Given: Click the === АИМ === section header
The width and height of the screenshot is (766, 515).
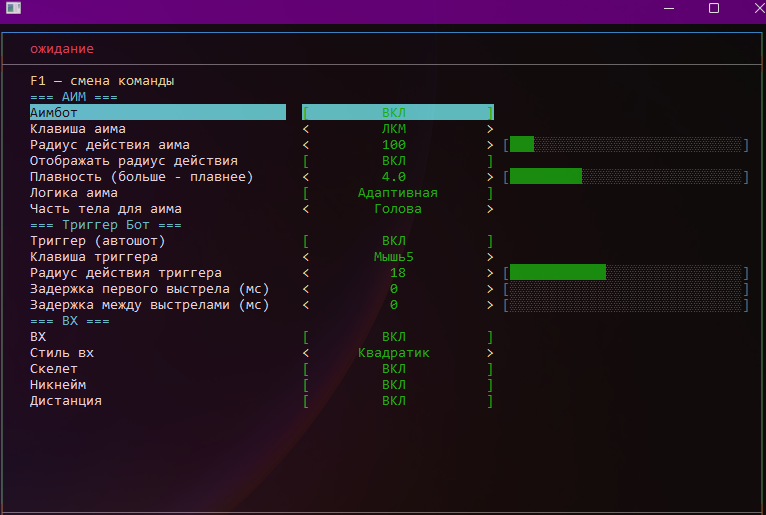Looking at the screenshot, I should (x=74, y=97).
